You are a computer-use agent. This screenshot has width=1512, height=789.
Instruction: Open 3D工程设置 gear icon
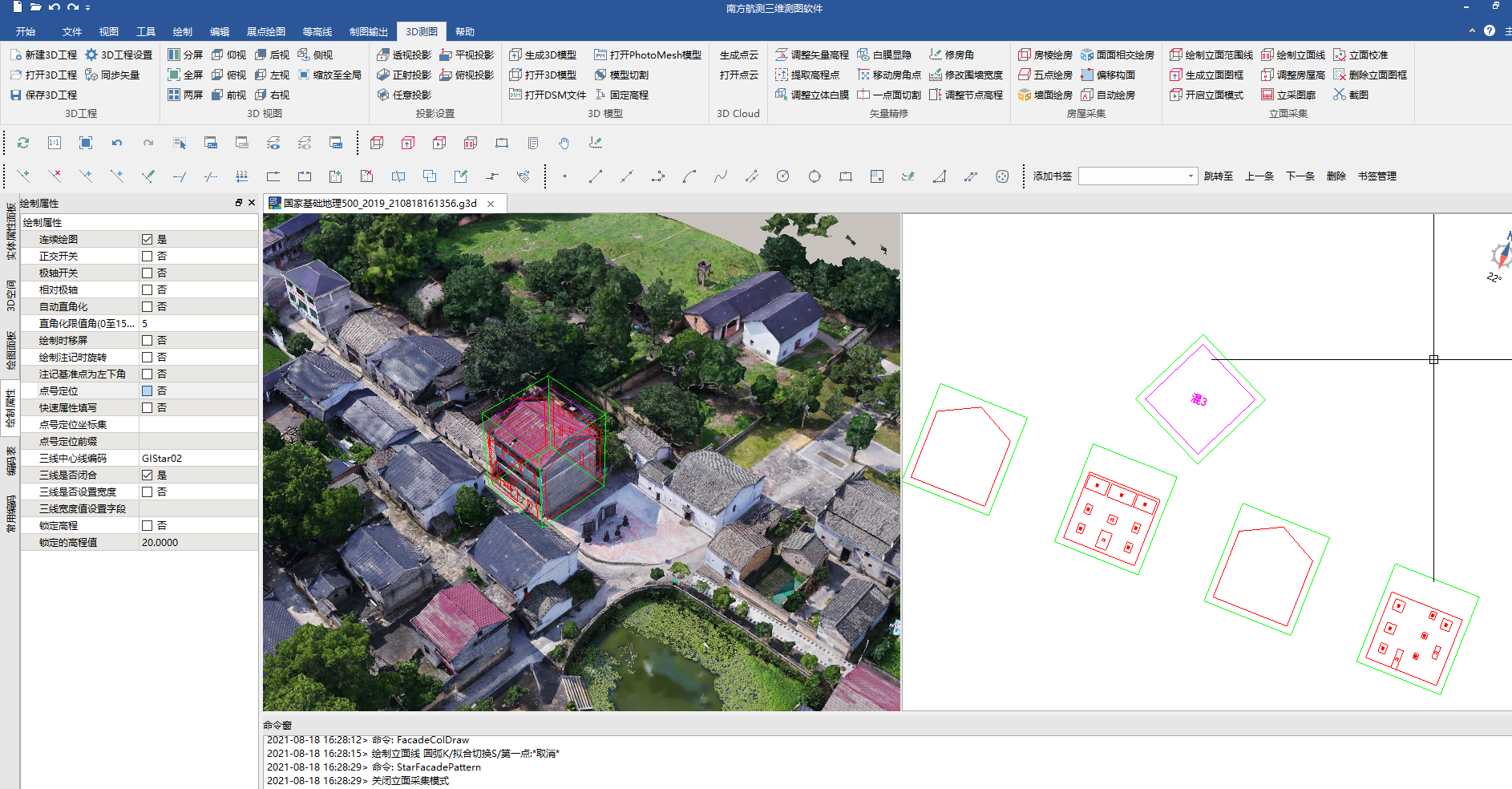coord(91,55)
